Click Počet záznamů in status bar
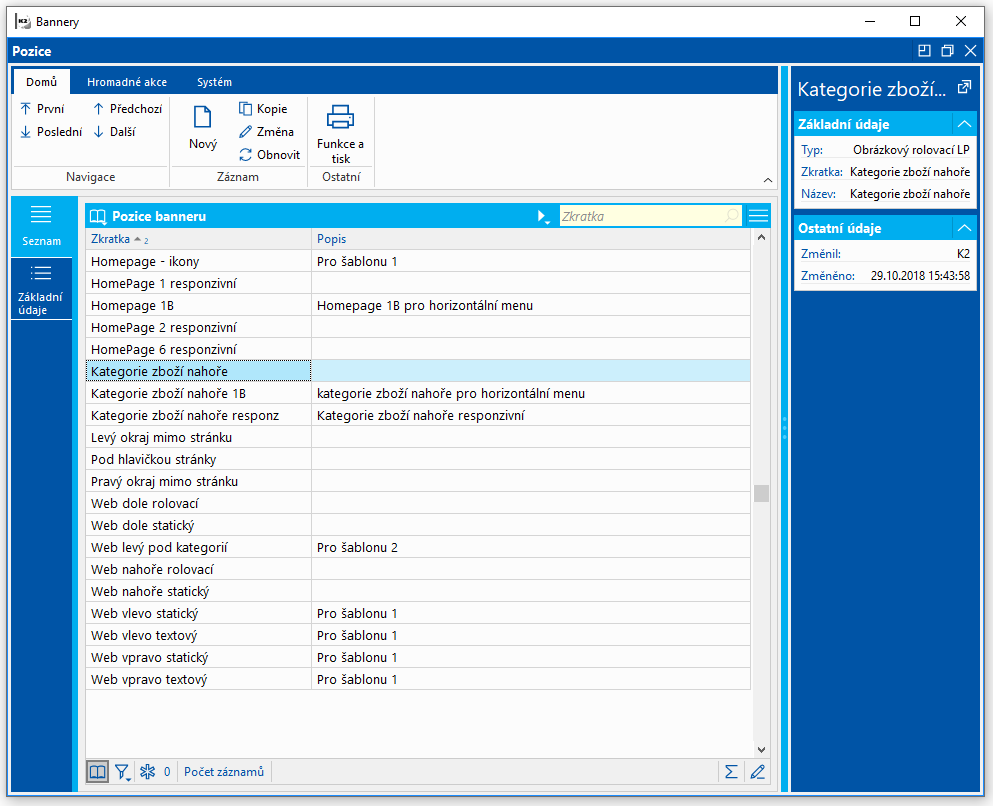The image size is (993, 806). click(x=224, y=771)
